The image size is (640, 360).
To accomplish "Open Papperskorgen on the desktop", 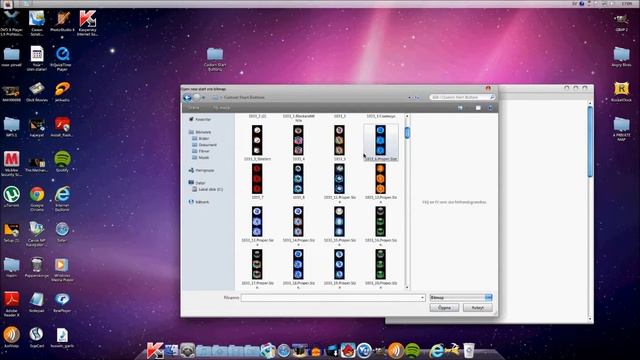I will (37, 267).
